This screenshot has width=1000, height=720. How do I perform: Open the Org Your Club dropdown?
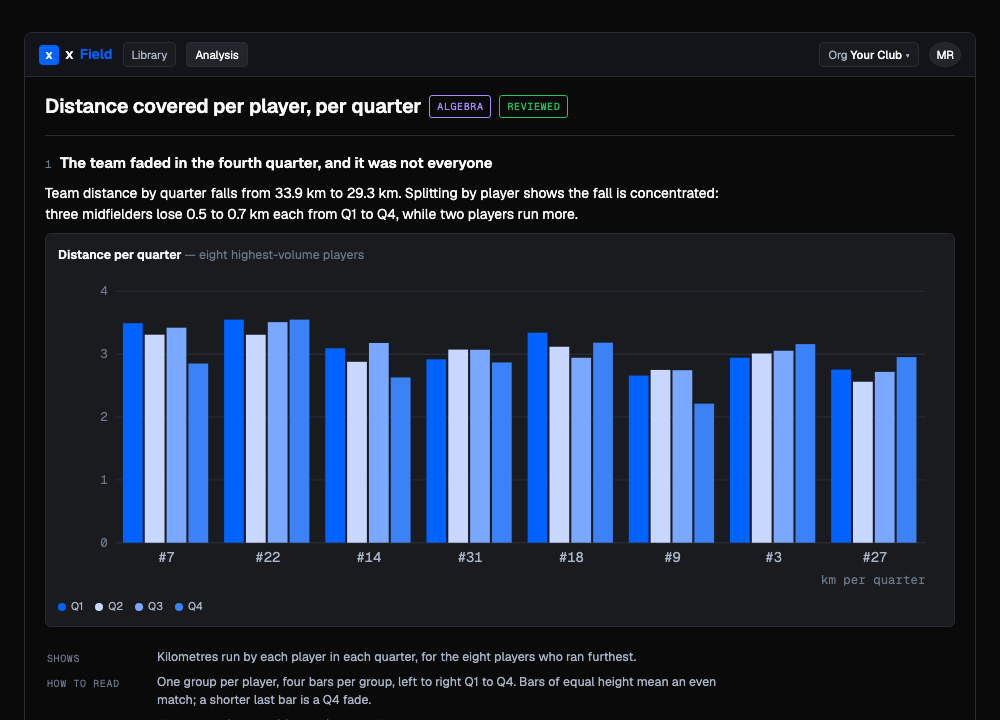869,55
